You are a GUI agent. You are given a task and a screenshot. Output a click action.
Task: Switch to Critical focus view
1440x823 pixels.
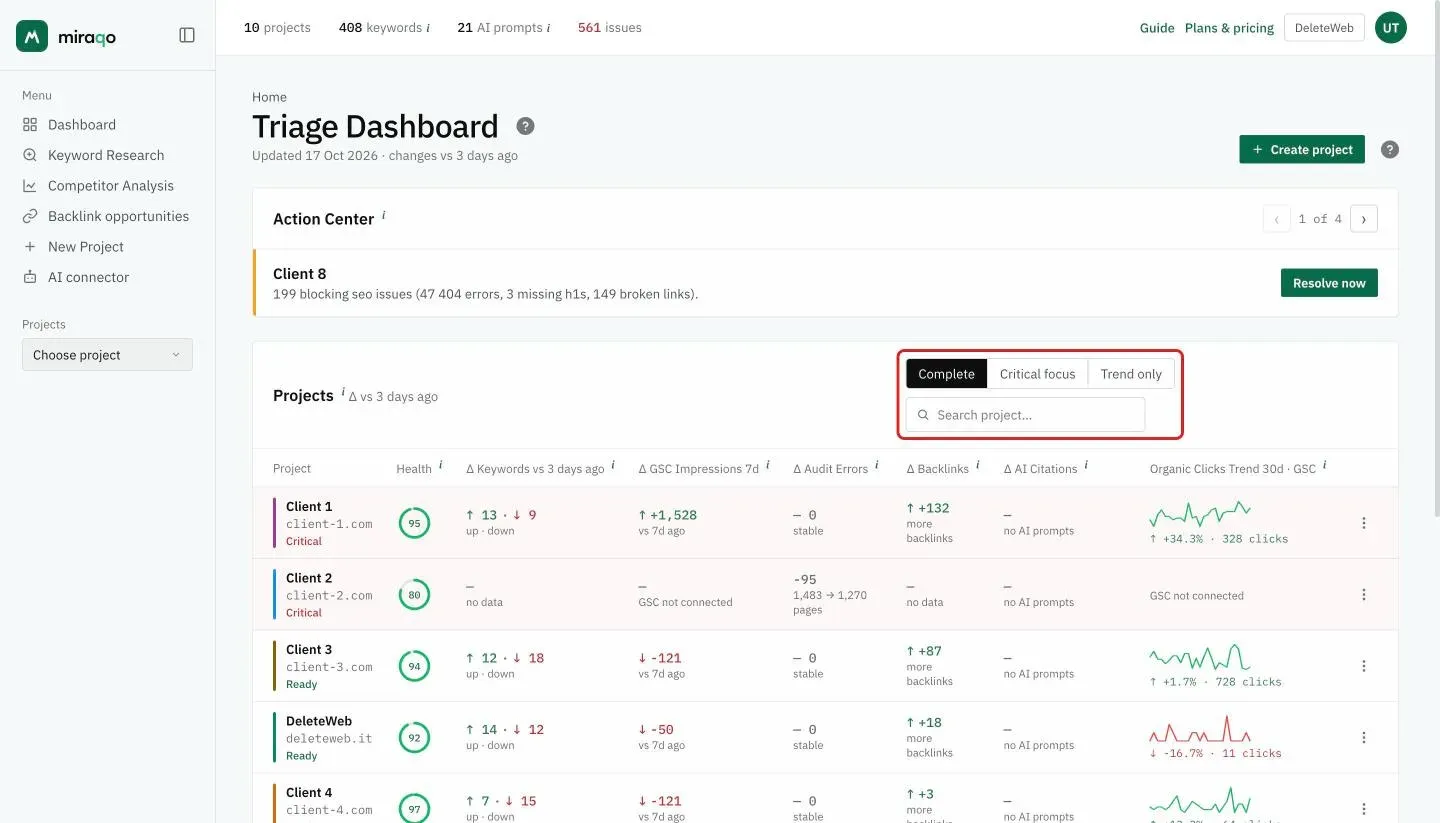1037,374
